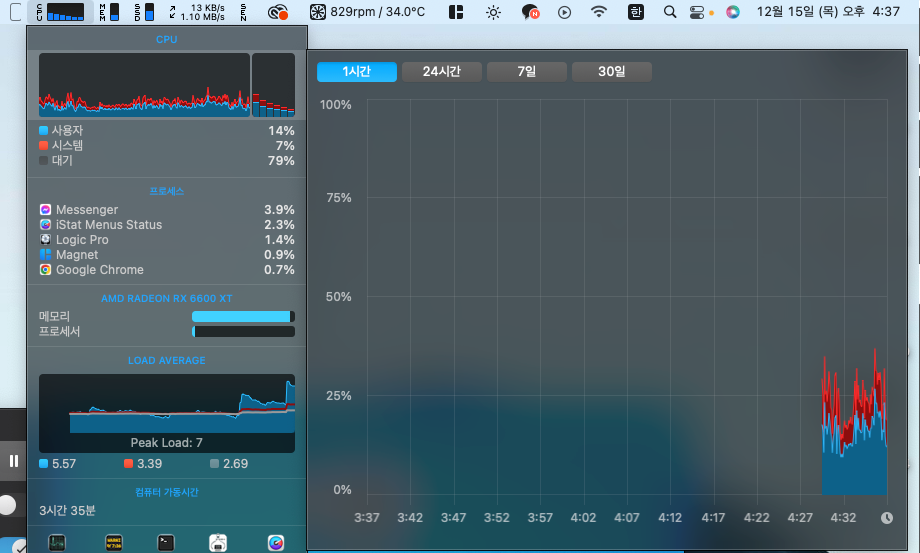The height and width of the screenshot is (553, 920).
Task: Click the circled play menu bar icon
Action: 564,12
